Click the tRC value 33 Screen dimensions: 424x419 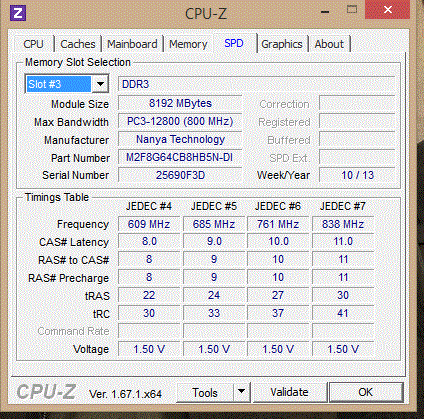point(214,313)
